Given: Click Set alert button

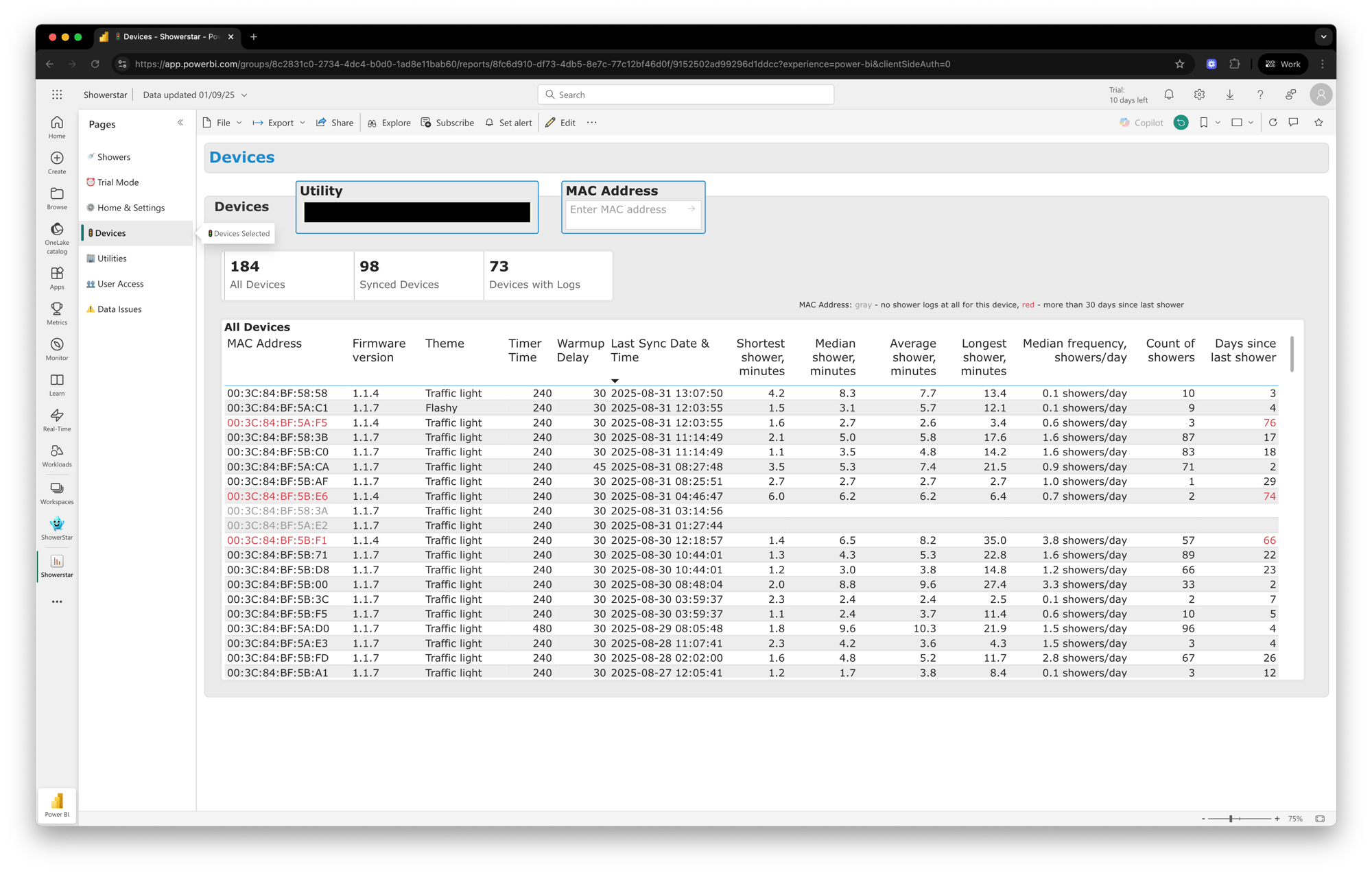Looking at the screenshot, I should click(x=508, y=123).
